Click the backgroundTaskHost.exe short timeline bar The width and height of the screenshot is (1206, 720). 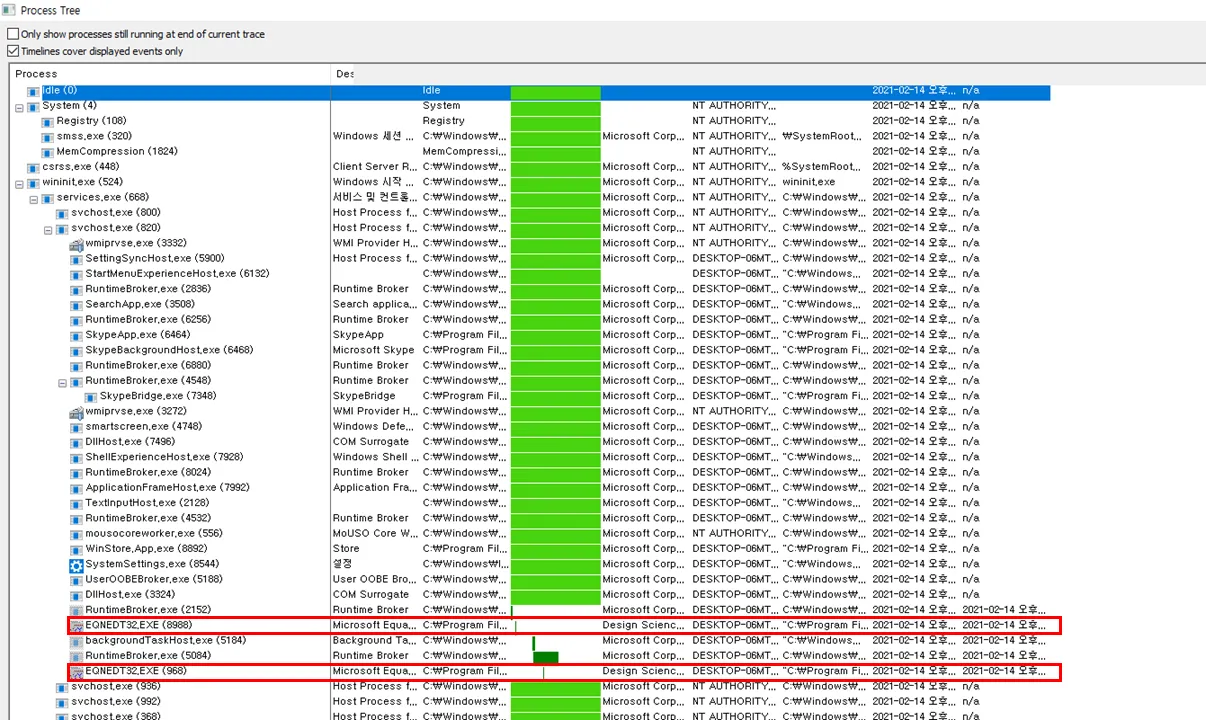click(x=534, y=642)
